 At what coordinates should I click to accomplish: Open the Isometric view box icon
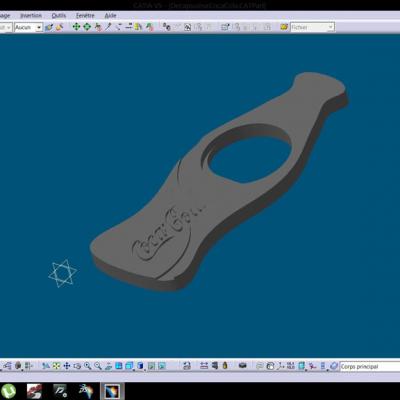[x=129, y=366]
